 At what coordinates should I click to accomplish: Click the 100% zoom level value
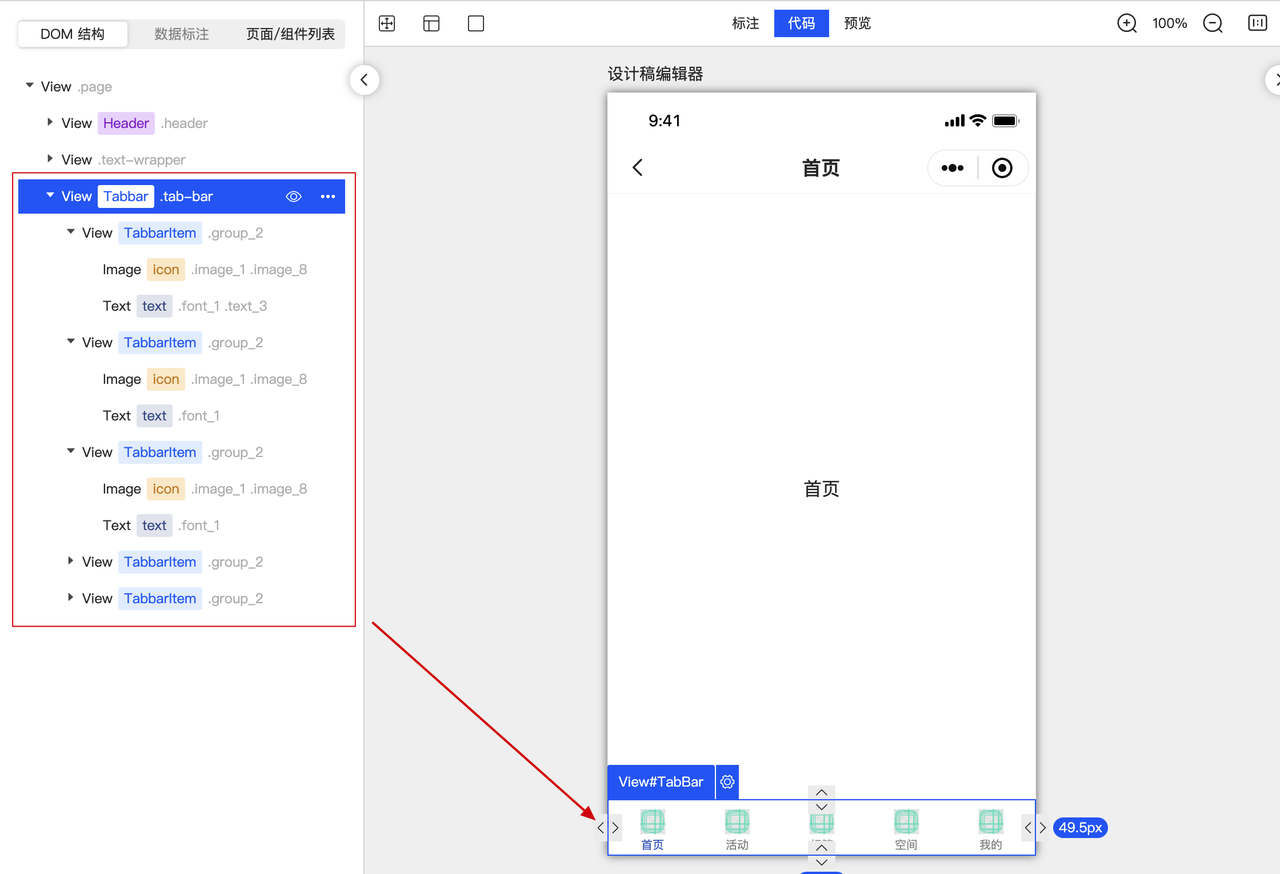tap(1169, 22)
